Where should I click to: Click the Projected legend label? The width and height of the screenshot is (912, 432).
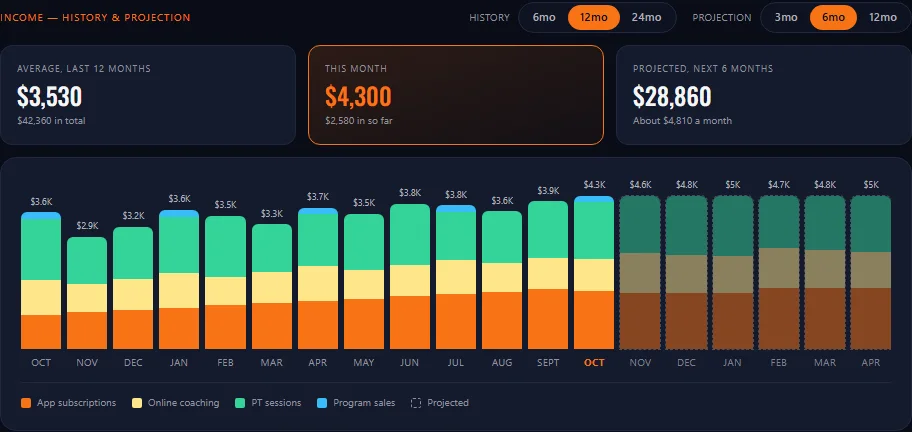coord(448,403)
